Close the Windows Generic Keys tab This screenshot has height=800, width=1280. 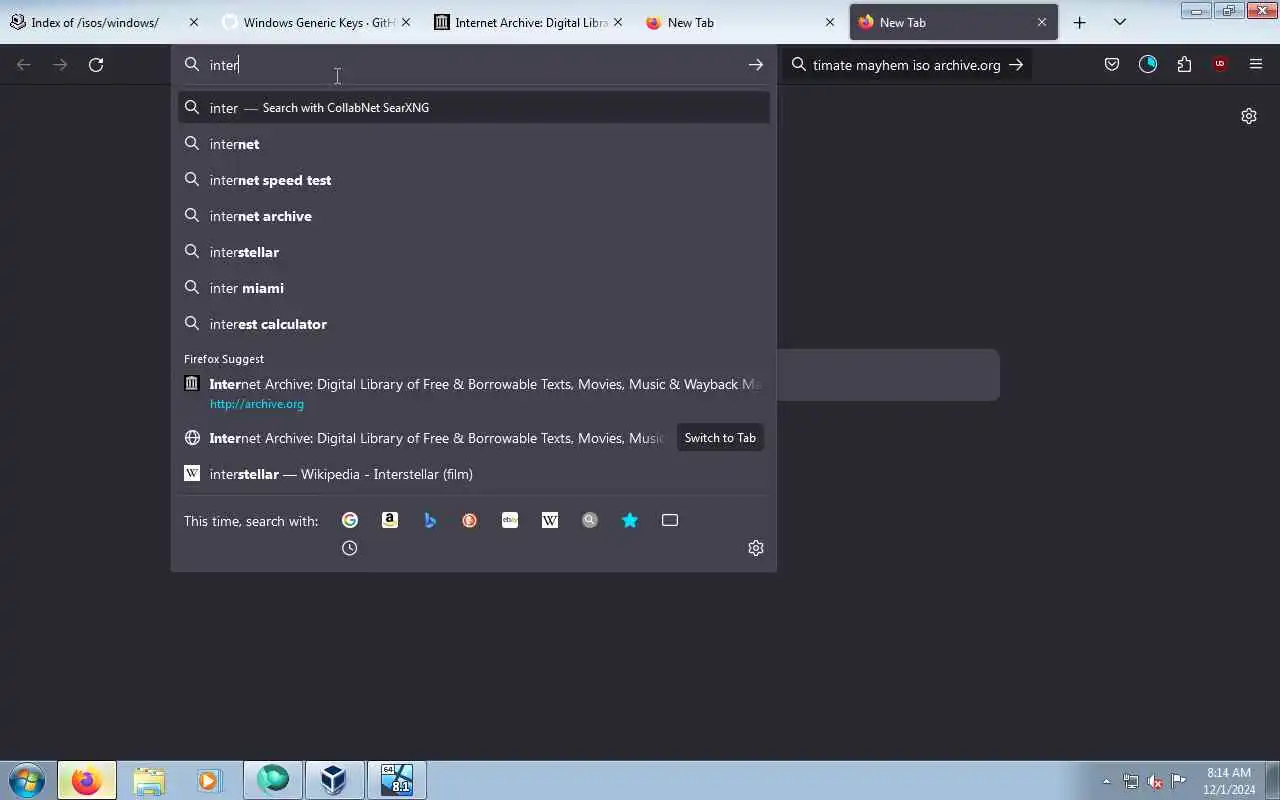click(406, 22)
